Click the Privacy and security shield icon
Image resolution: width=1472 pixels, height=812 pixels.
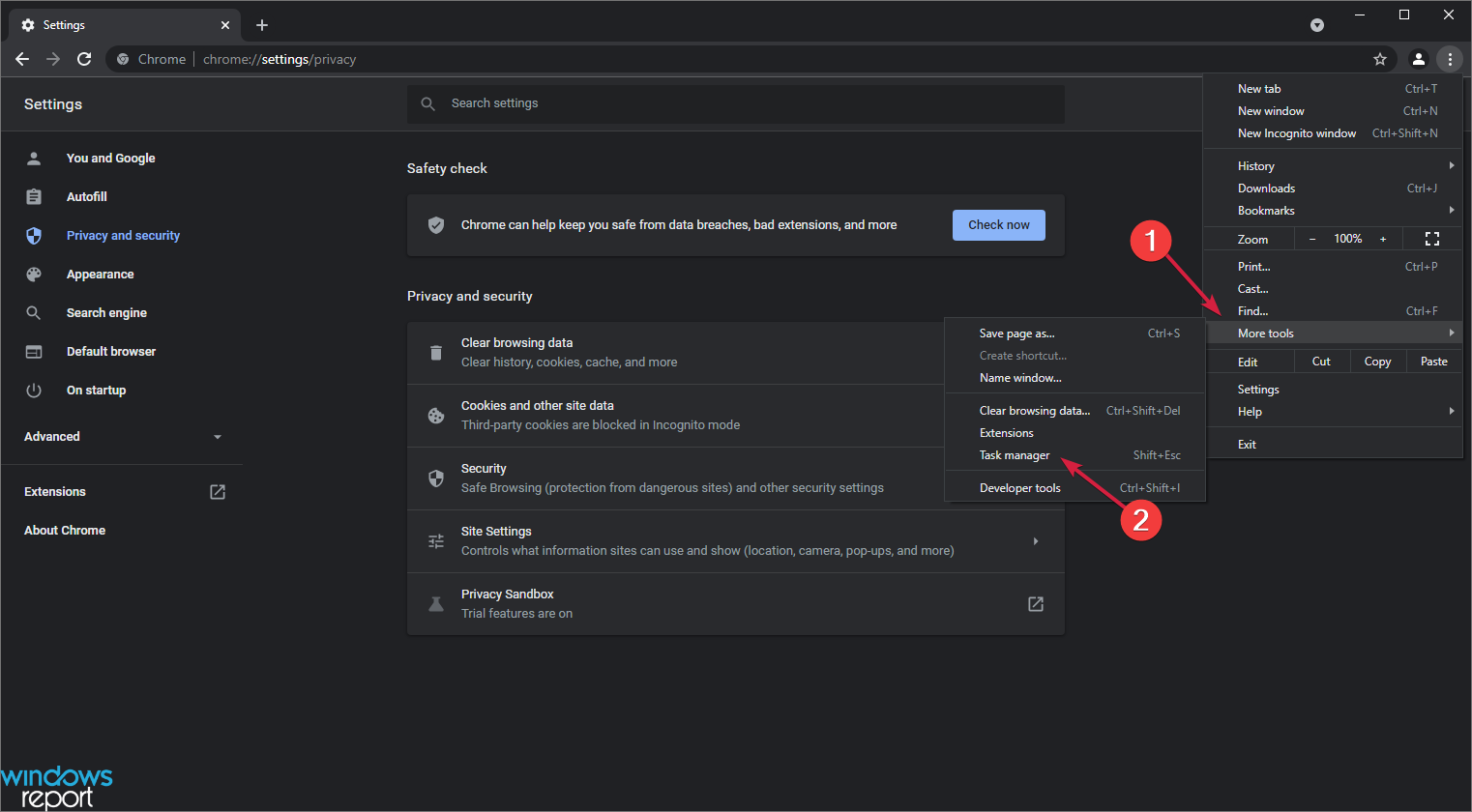(34, 235)
